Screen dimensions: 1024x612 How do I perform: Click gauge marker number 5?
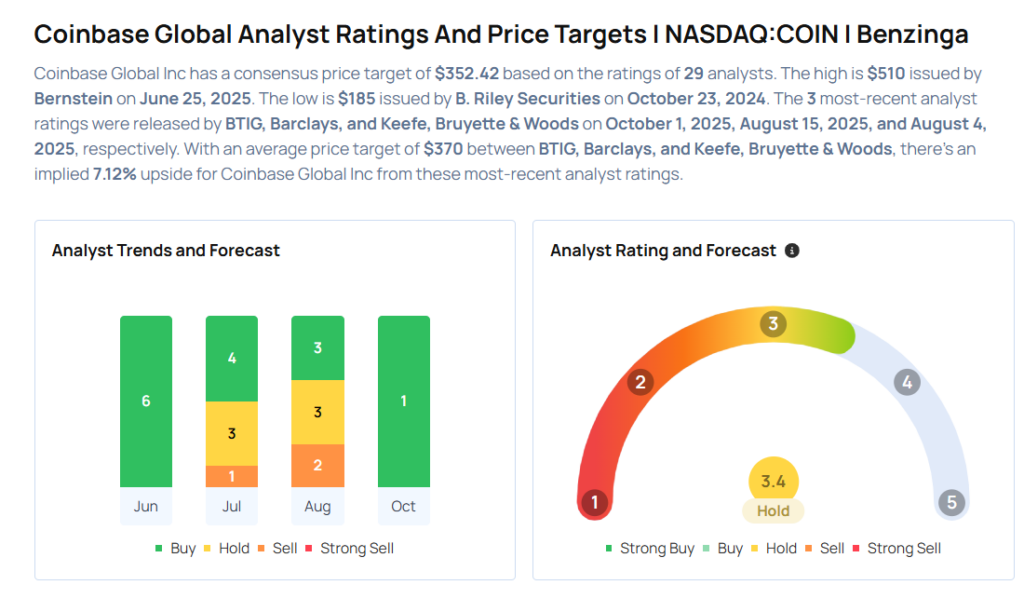point(951,502)
